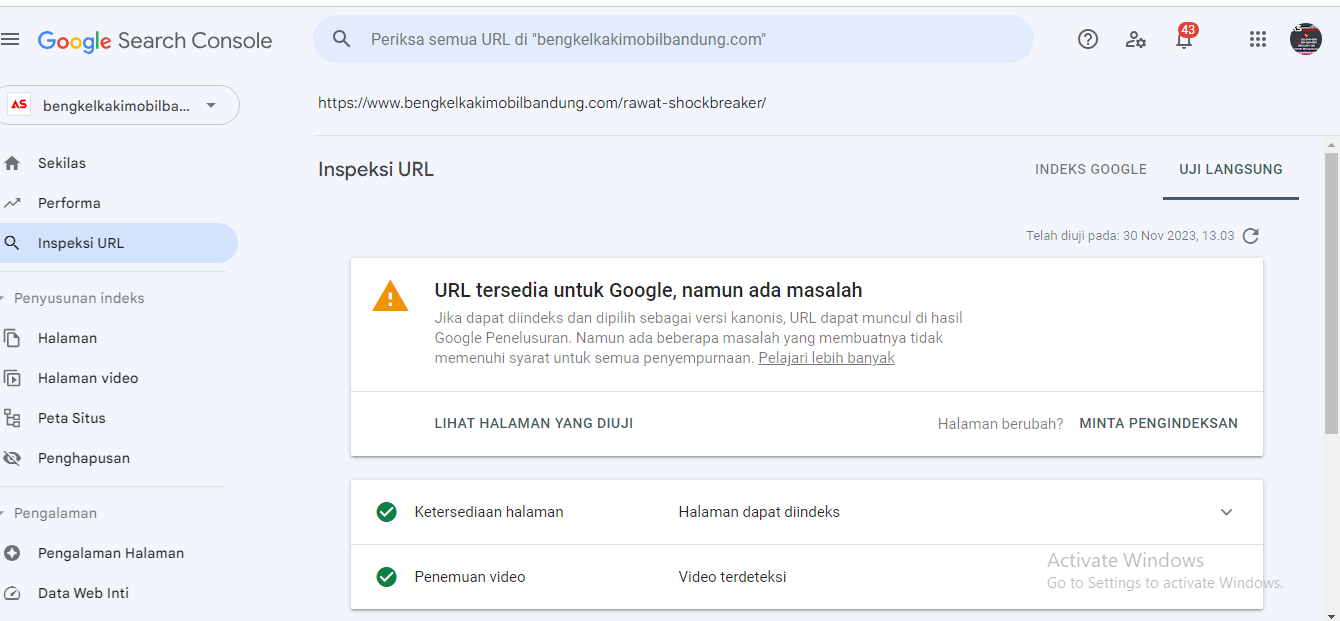Open the property selector dropdown bengkelkakimobilba...

[120, 105]
